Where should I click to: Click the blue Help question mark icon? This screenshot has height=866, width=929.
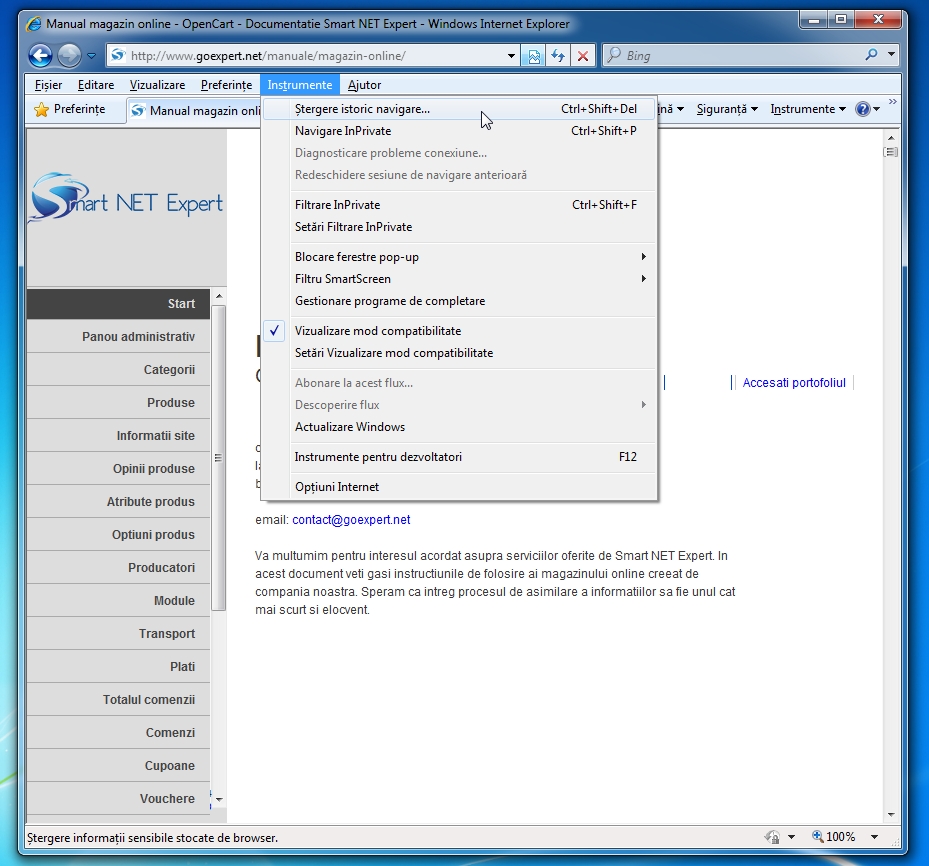pyautogui.click(x=862, y=109)
